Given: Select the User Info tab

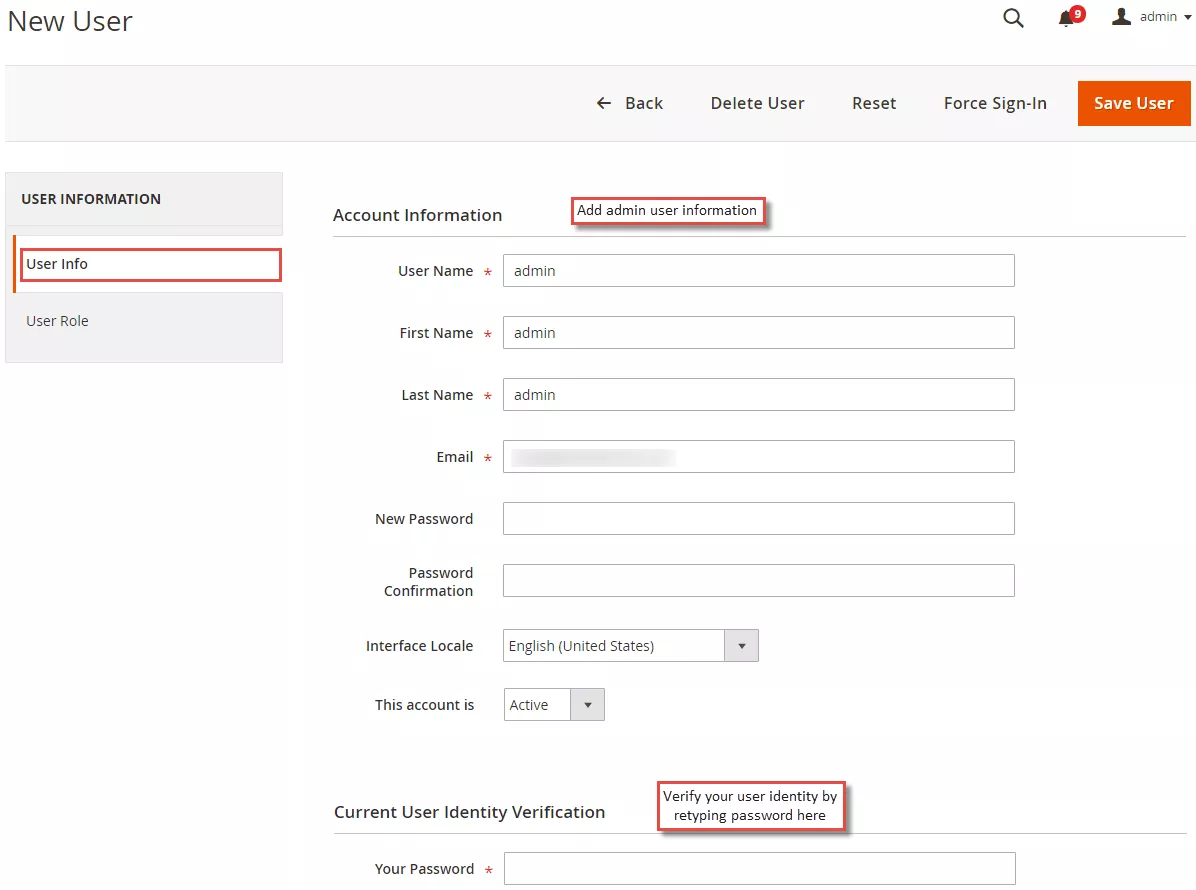Looking at the screenshot, I should (x=150, y=264).
